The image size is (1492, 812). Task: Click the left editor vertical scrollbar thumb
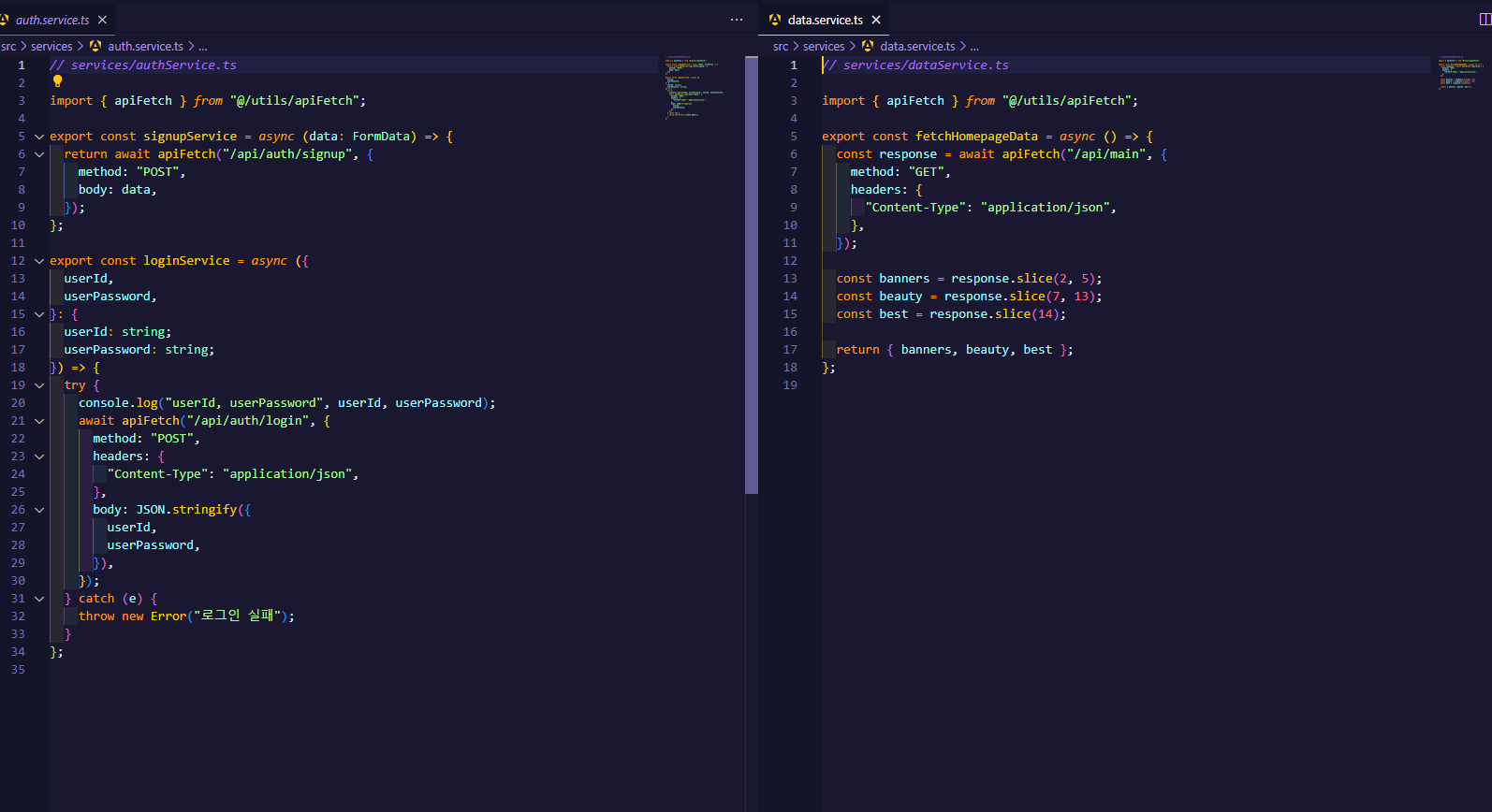(752, 275)
